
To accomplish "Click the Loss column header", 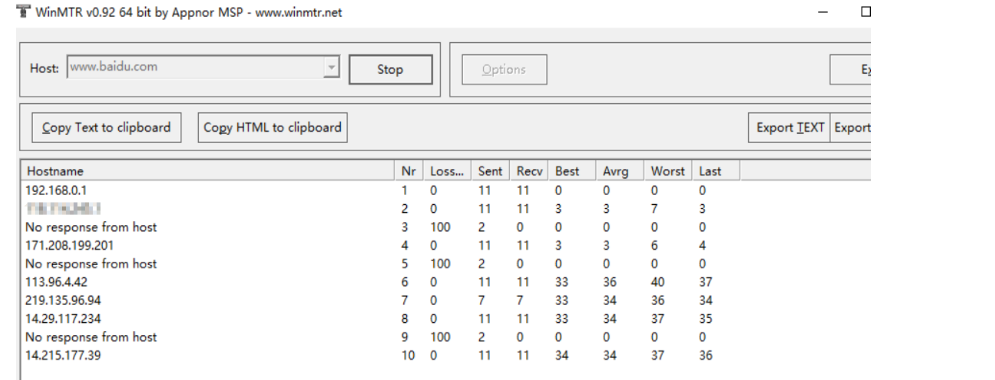I will coord(447,171).
